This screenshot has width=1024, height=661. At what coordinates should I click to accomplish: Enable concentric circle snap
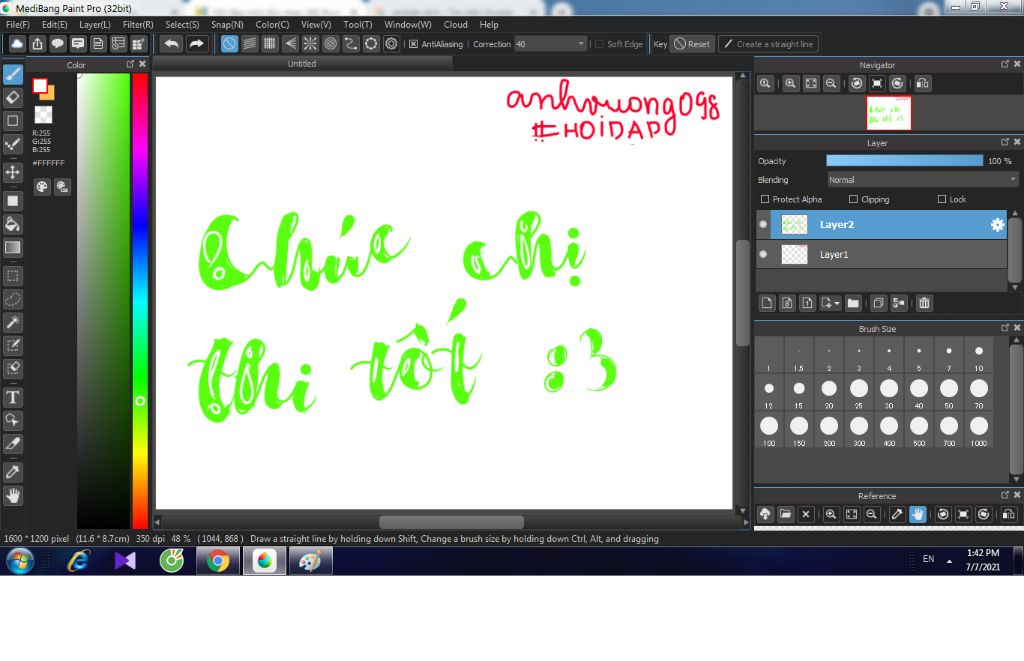click(x=330, y=44)
